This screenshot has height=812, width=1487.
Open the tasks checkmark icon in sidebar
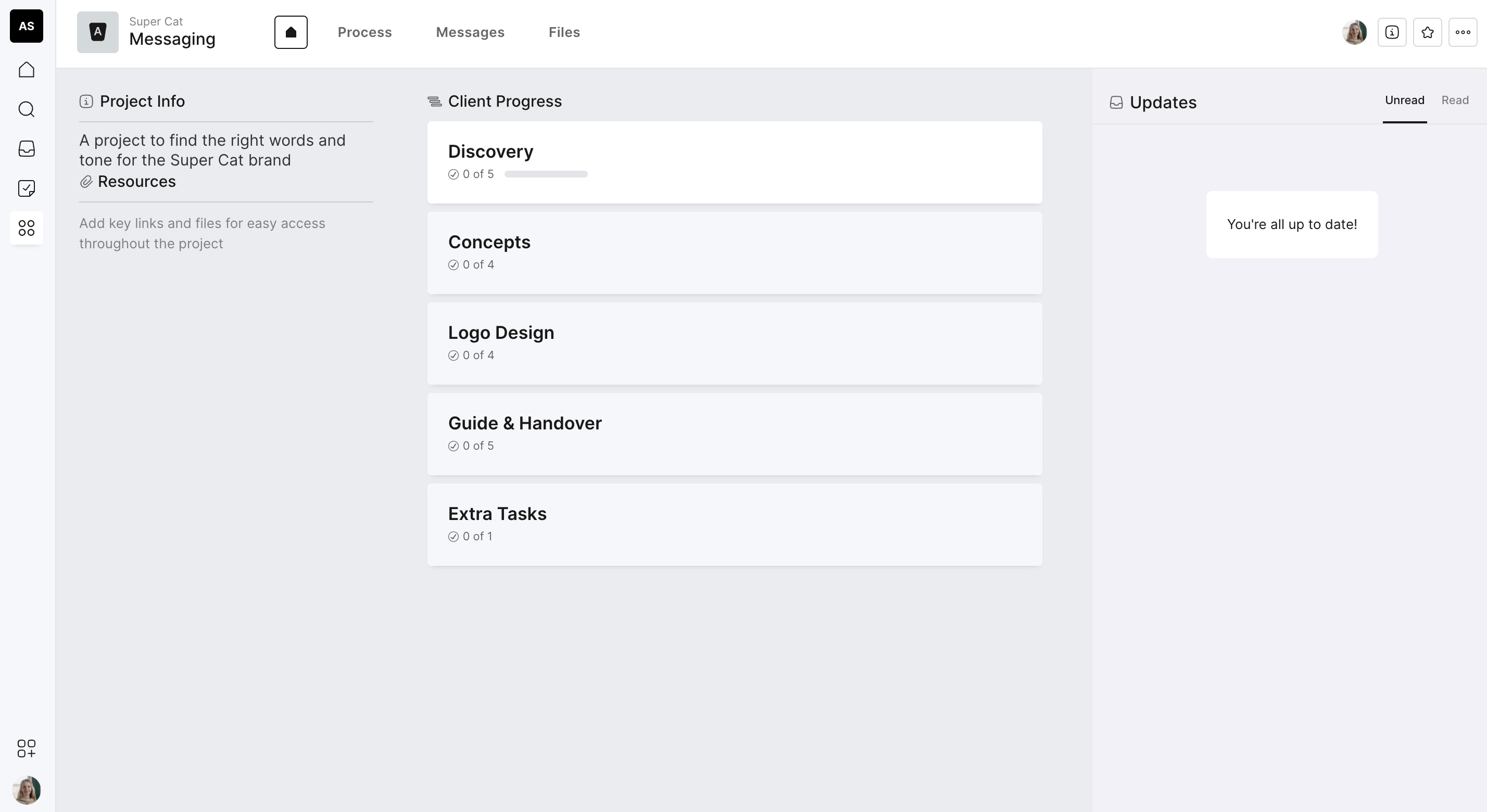[x=27, y=188]
